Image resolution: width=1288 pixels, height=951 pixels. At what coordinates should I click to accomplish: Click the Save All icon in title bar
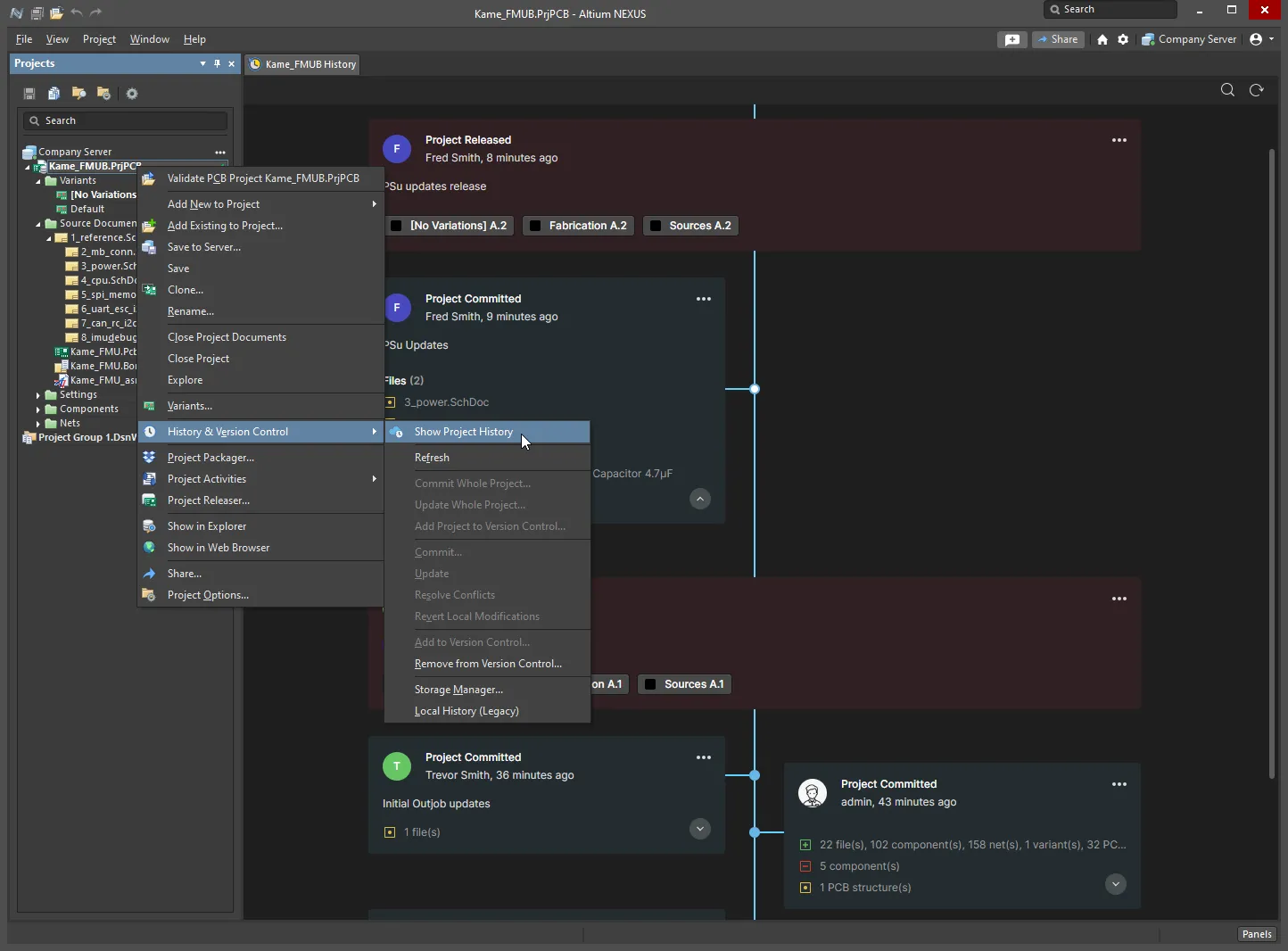[37, 13]
